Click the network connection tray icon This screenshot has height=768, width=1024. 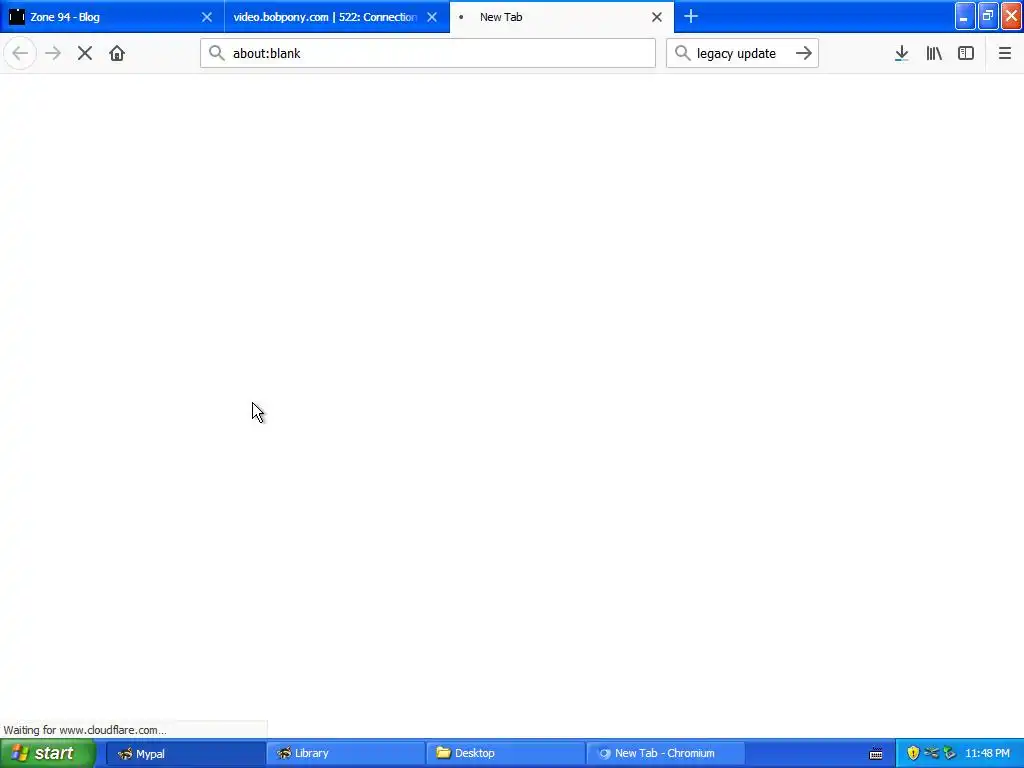[x=931, y=753]
